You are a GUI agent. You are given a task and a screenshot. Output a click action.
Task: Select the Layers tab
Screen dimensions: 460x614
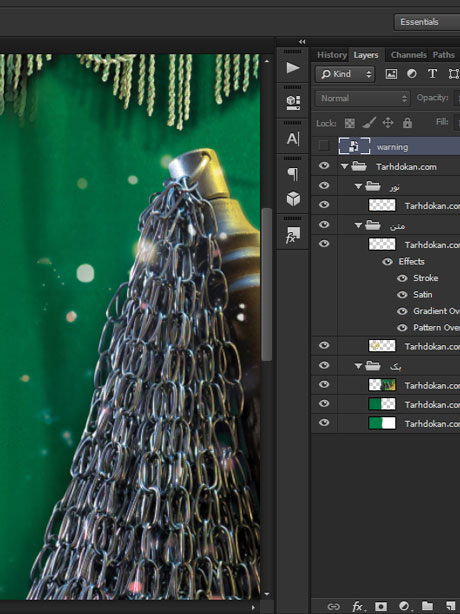[x=366, y=55]
